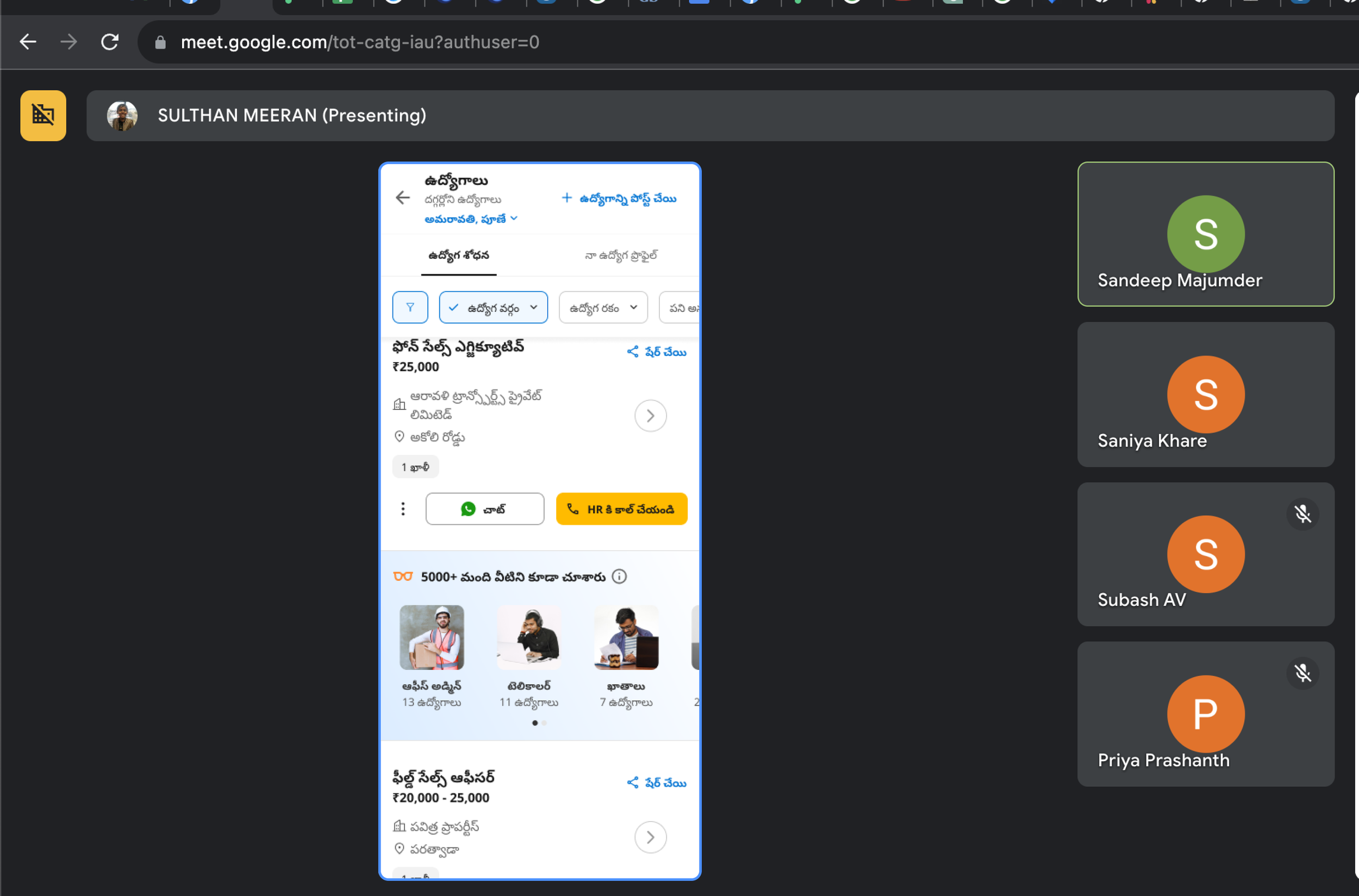
Task: Click the back arrow in jobs app
Action: (x=402, y=198)
